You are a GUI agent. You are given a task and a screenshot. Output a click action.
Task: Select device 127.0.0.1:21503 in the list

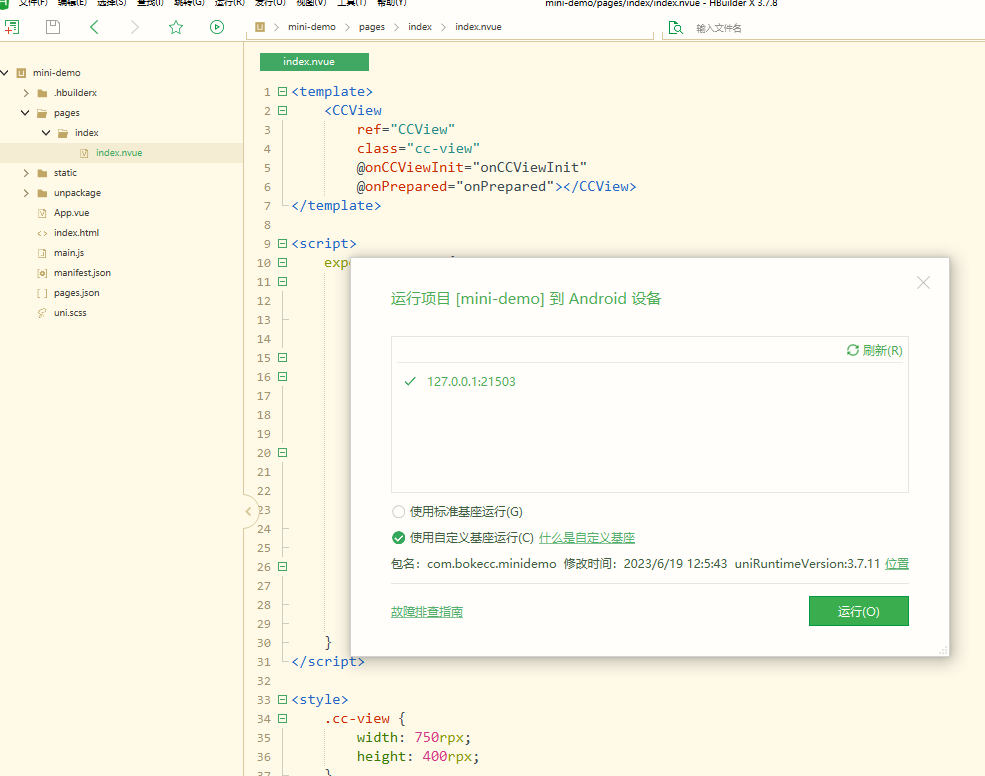click(x=471, y=381)
